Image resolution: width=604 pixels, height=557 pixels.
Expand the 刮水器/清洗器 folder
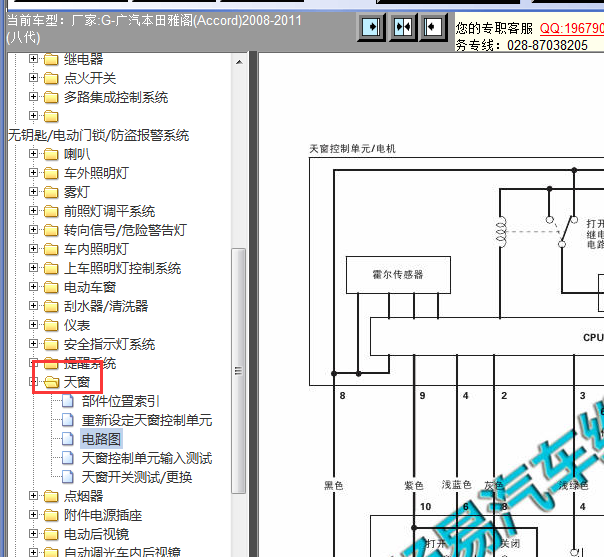pos(34,306)
